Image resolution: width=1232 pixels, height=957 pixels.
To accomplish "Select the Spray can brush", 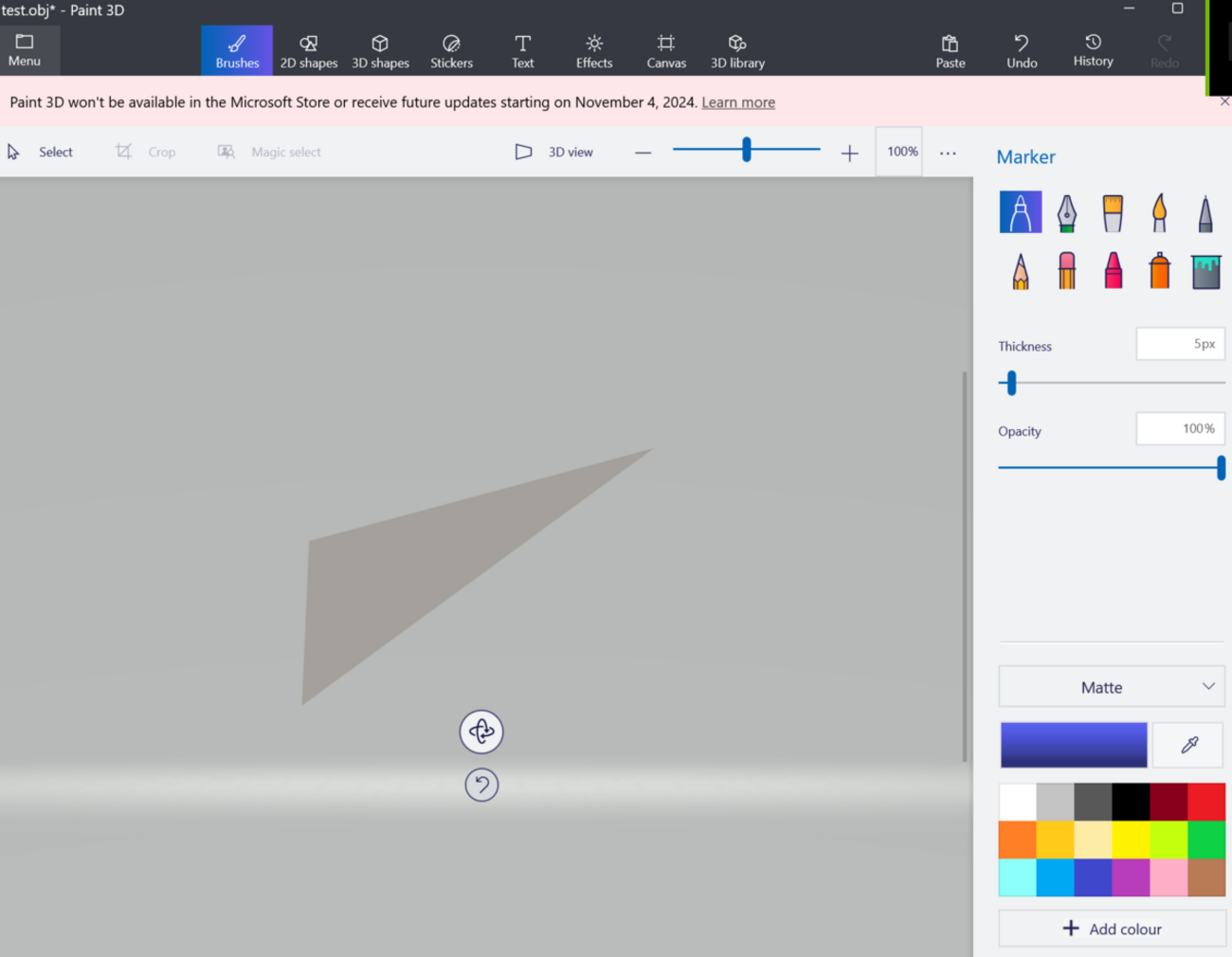I will (1159, 270).
